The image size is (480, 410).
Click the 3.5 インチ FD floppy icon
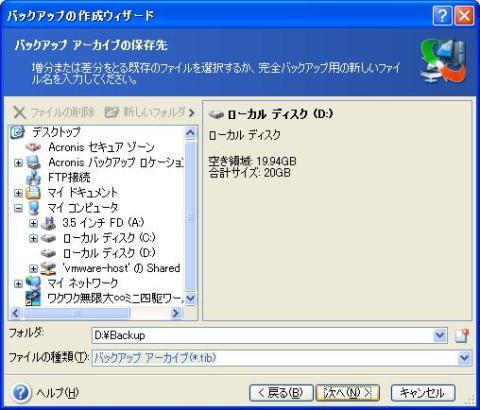click(48, 223)
